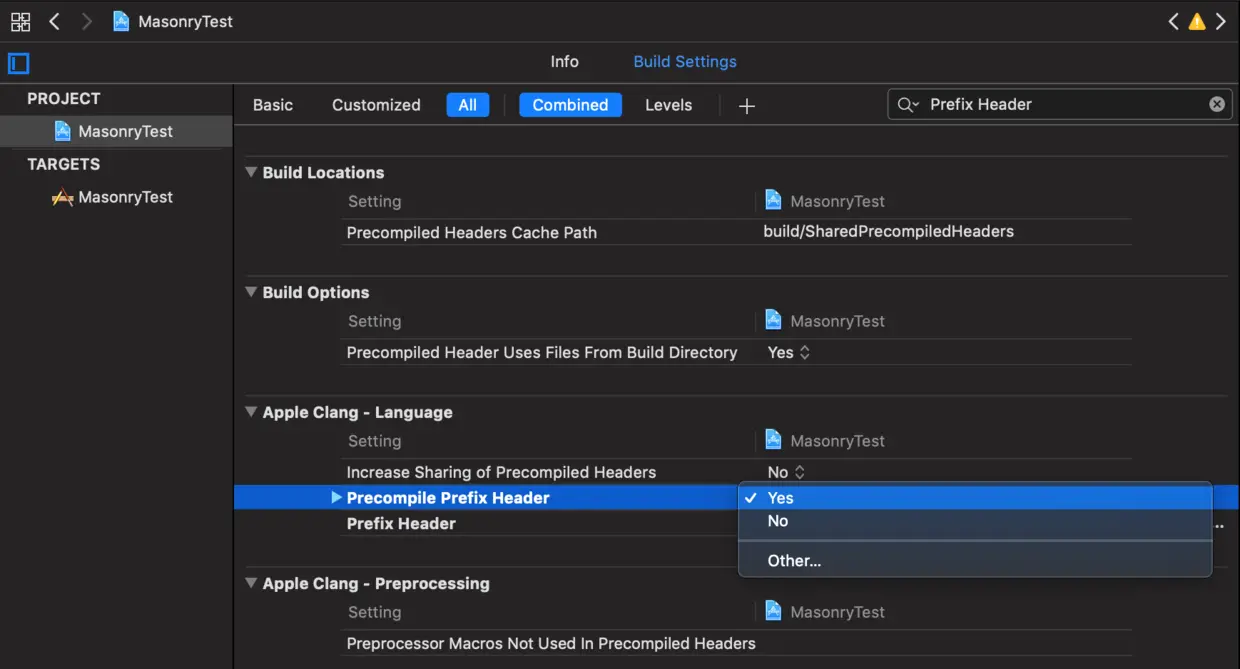Open the Increase Sharing of Precompiled Headers No dropdown

tap(786, 472)
